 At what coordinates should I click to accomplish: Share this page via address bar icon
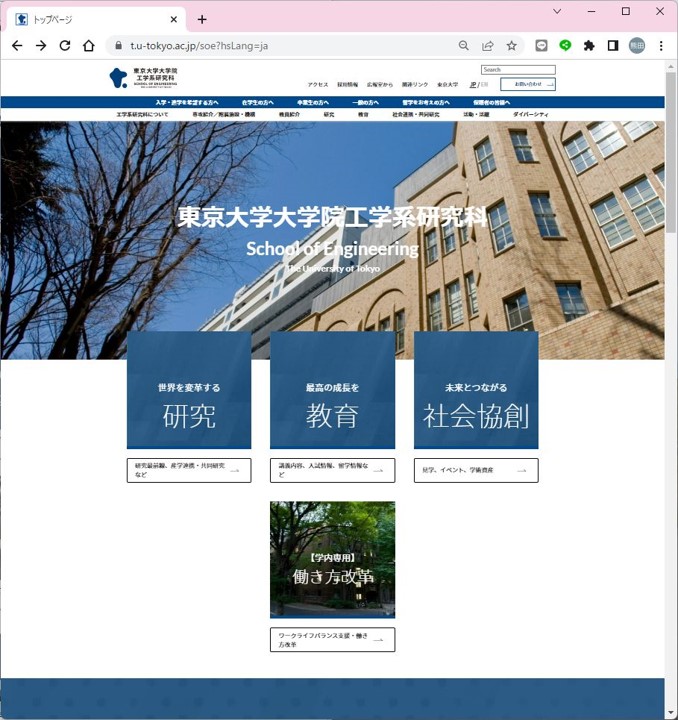[x=487, y=45]
